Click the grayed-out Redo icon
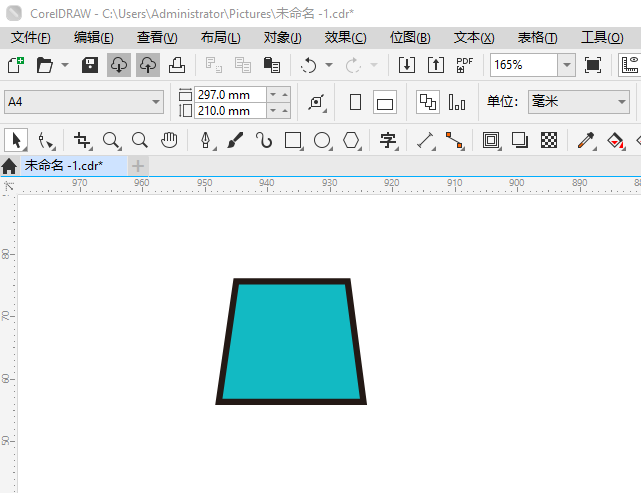The height and width of the screenshot is (493, 641). click(x=354, y=65)
